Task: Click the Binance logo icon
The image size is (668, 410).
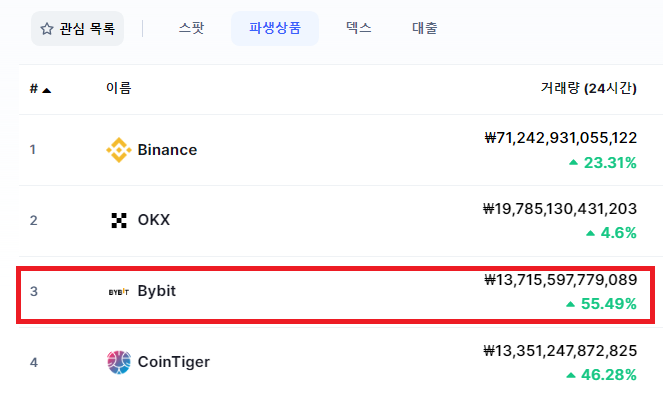Action: pos(118,150)
